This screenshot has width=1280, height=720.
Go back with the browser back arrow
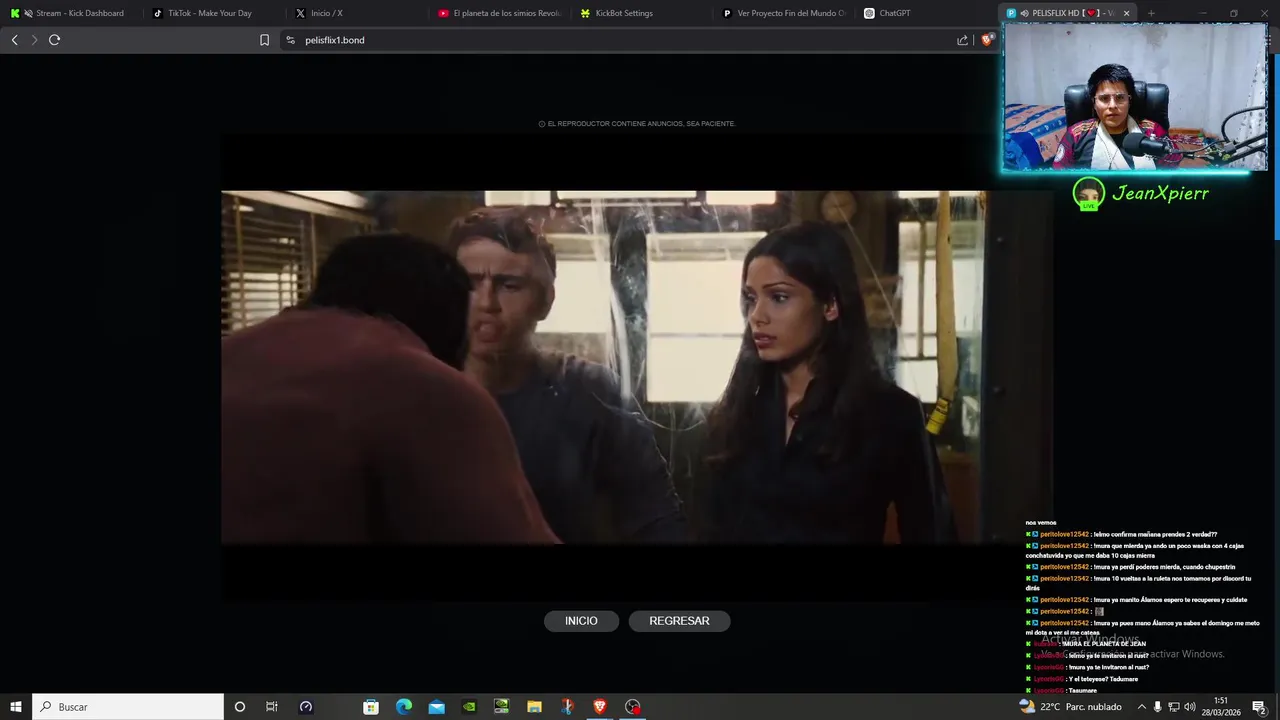(x=14, y=40)
